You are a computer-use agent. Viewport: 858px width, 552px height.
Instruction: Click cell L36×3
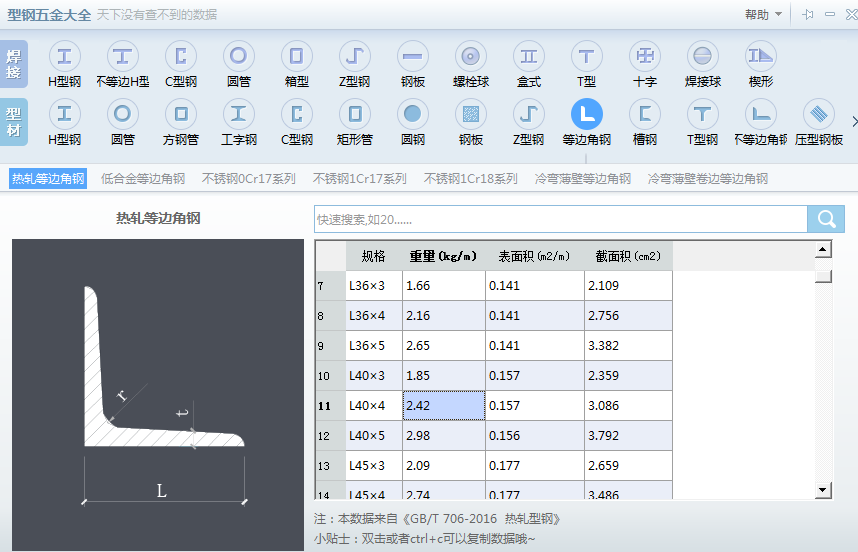(374, 286)
